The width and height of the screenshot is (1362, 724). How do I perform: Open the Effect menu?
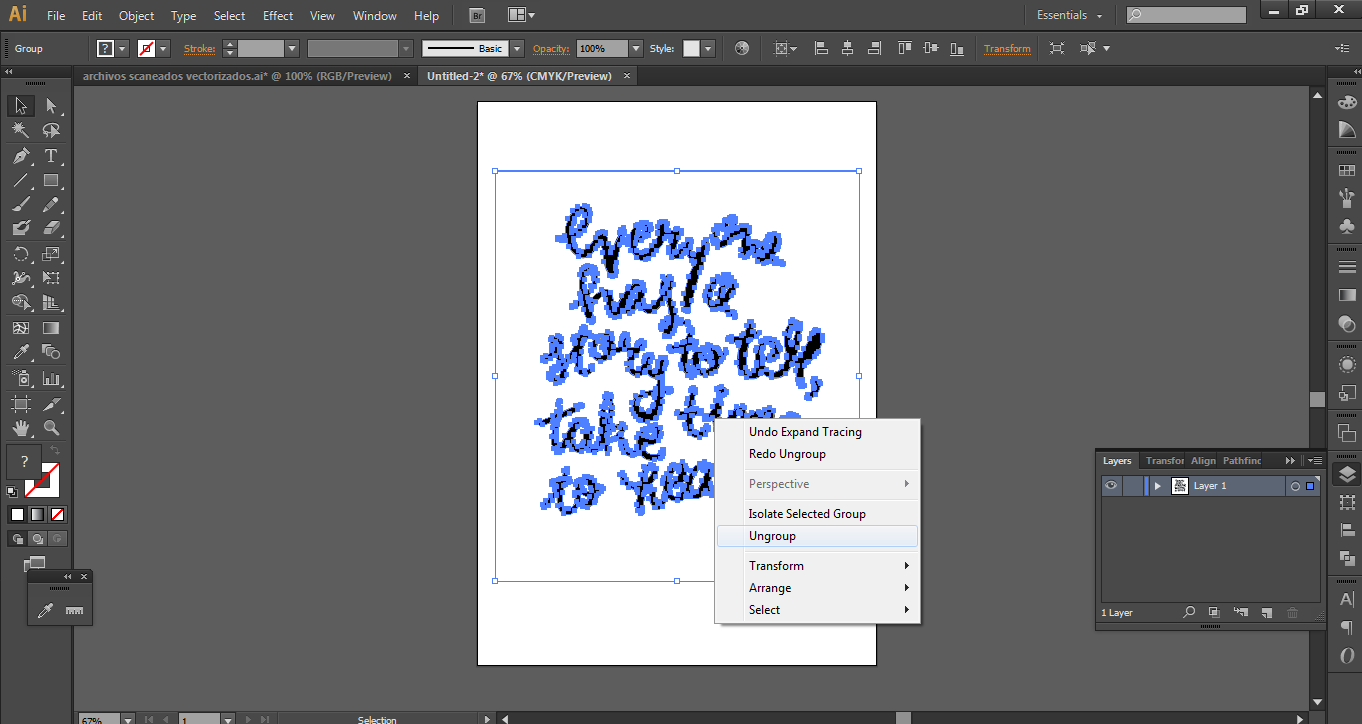278,16
